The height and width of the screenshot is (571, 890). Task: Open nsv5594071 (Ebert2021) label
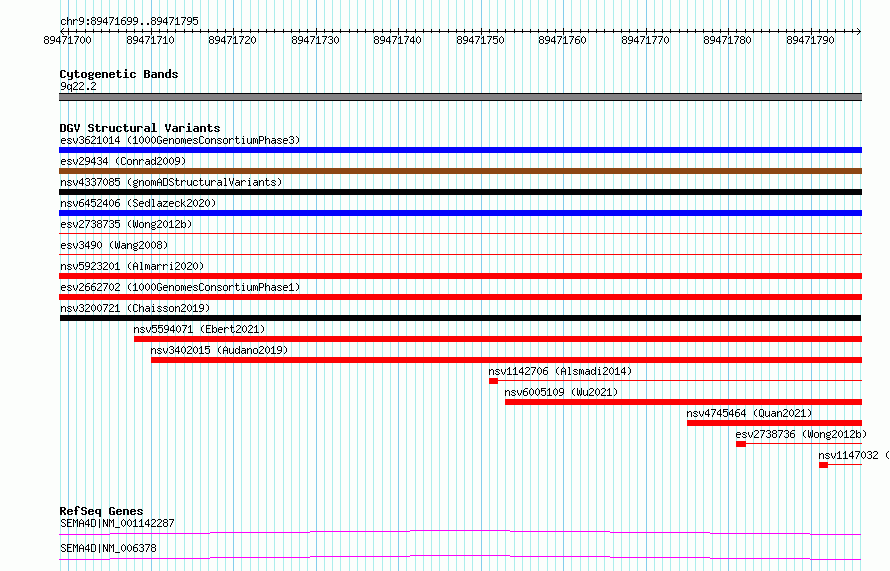(199, 329)
